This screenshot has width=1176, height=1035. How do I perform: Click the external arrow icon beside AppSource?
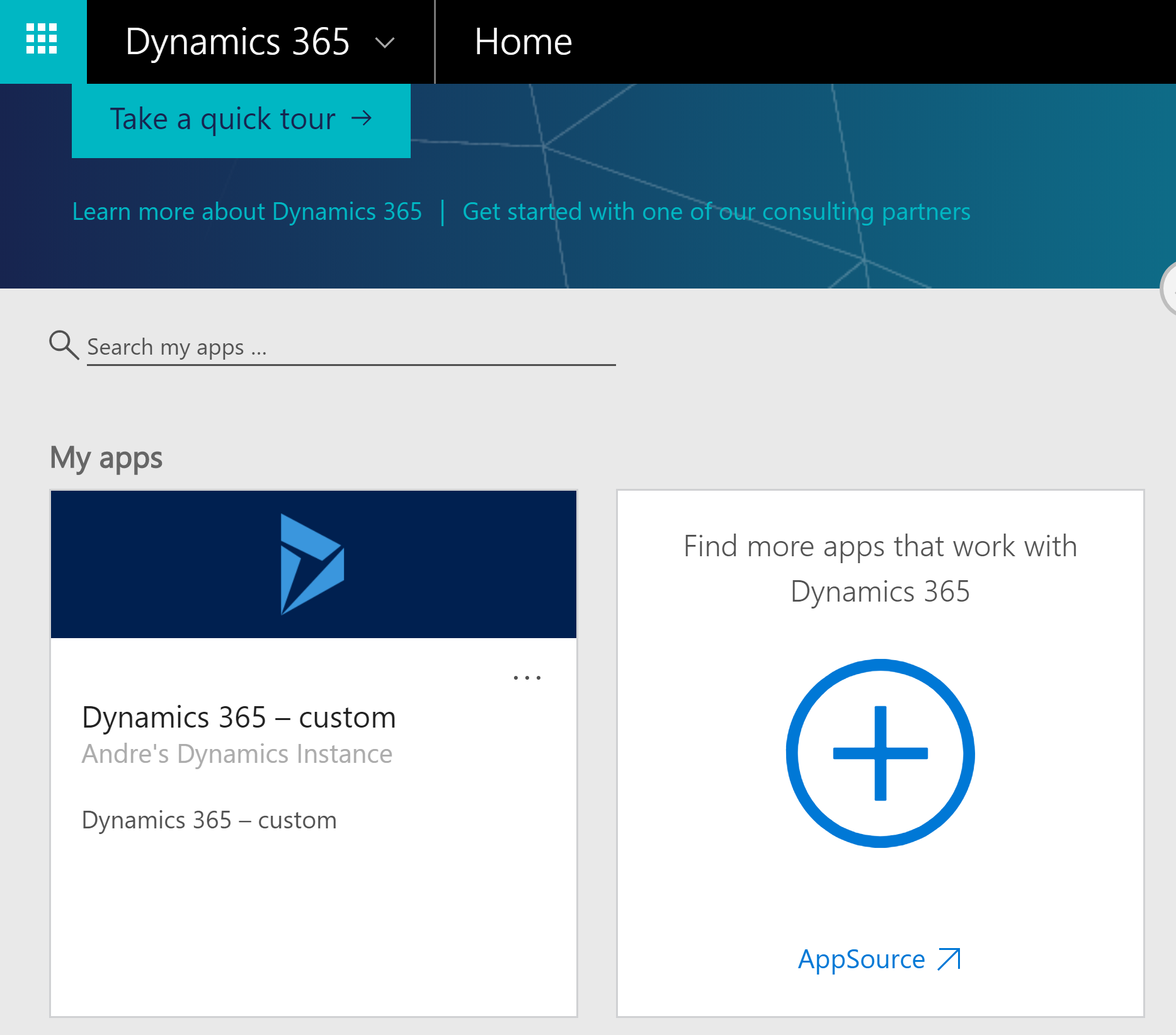[x=949, y=959]
